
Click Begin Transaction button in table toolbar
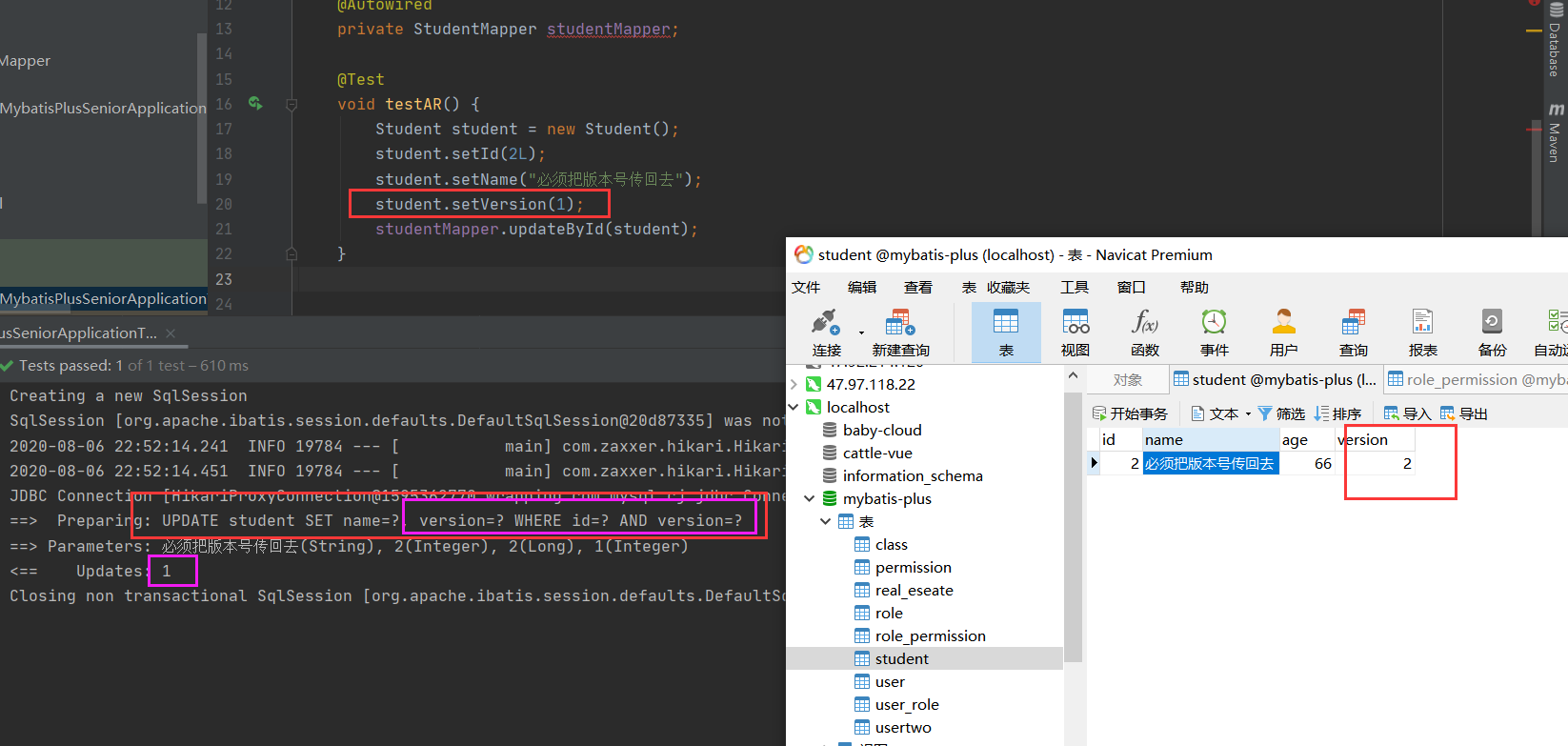point(1130,413)
